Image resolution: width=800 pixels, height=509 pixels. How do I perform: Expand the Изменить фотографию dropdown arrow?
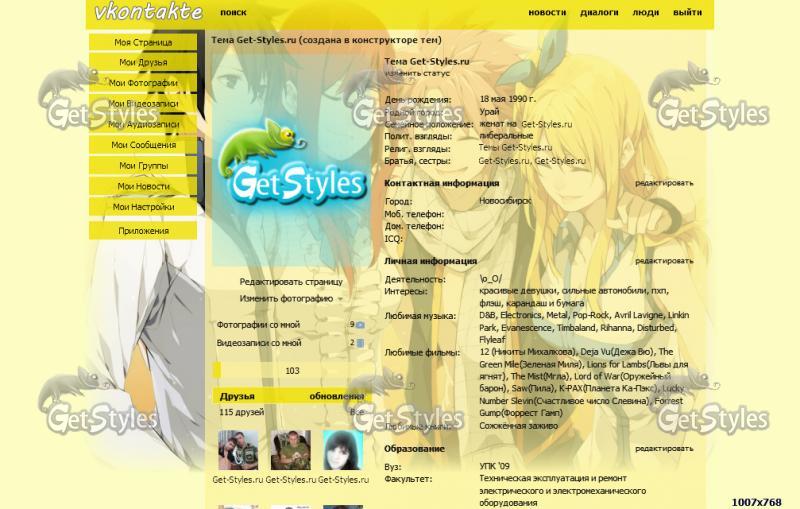click(x=340, y=299)
